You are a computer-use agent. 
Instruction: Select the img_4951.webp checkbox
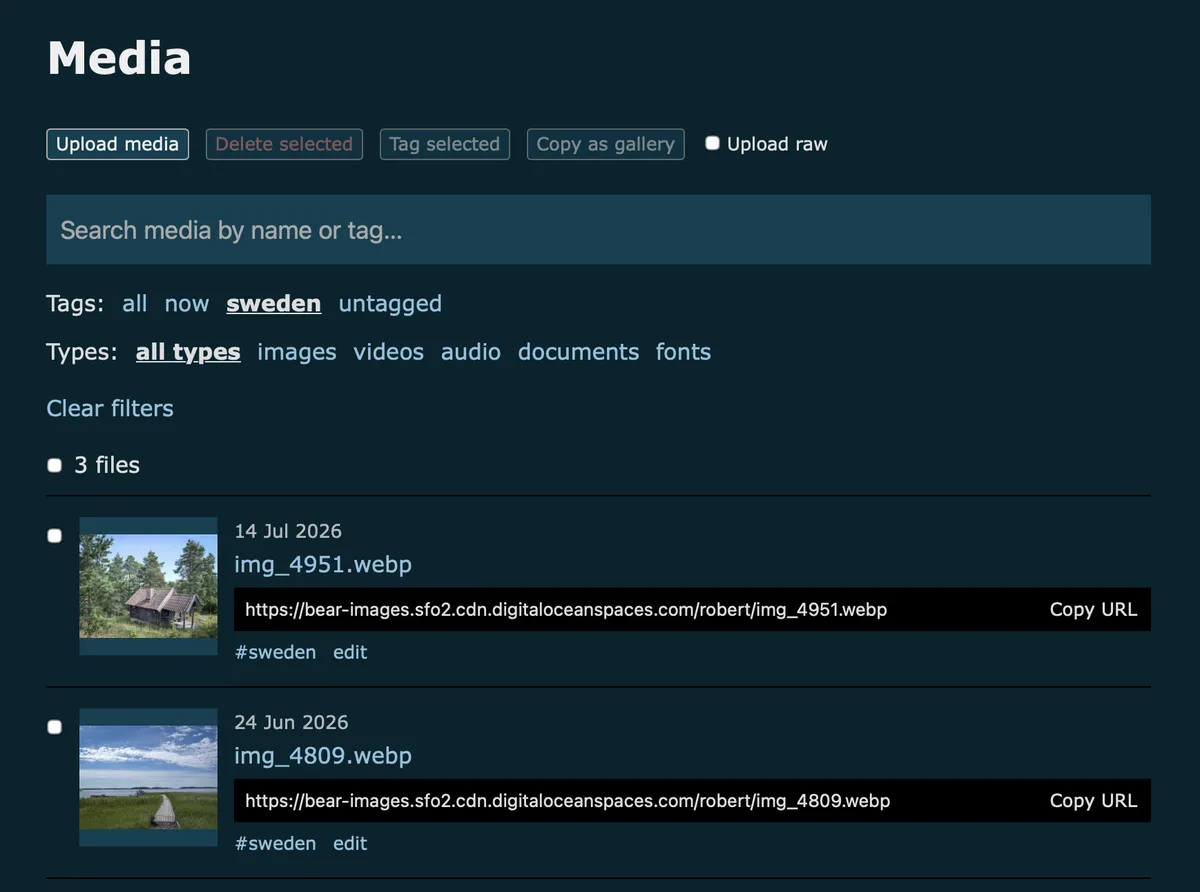[x=55, y=536]
